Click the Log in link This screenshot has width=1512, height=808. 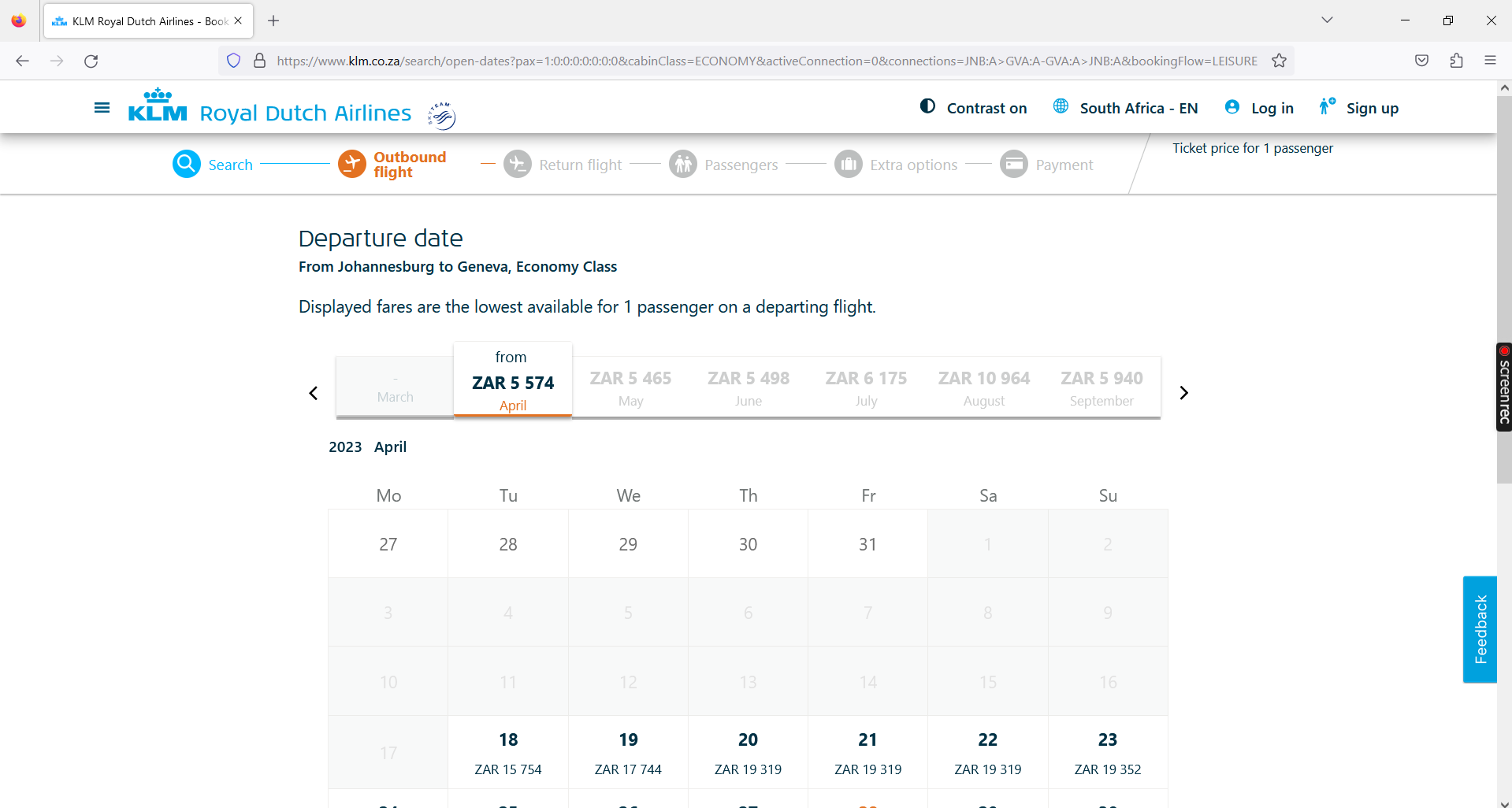click(1258, 108)
